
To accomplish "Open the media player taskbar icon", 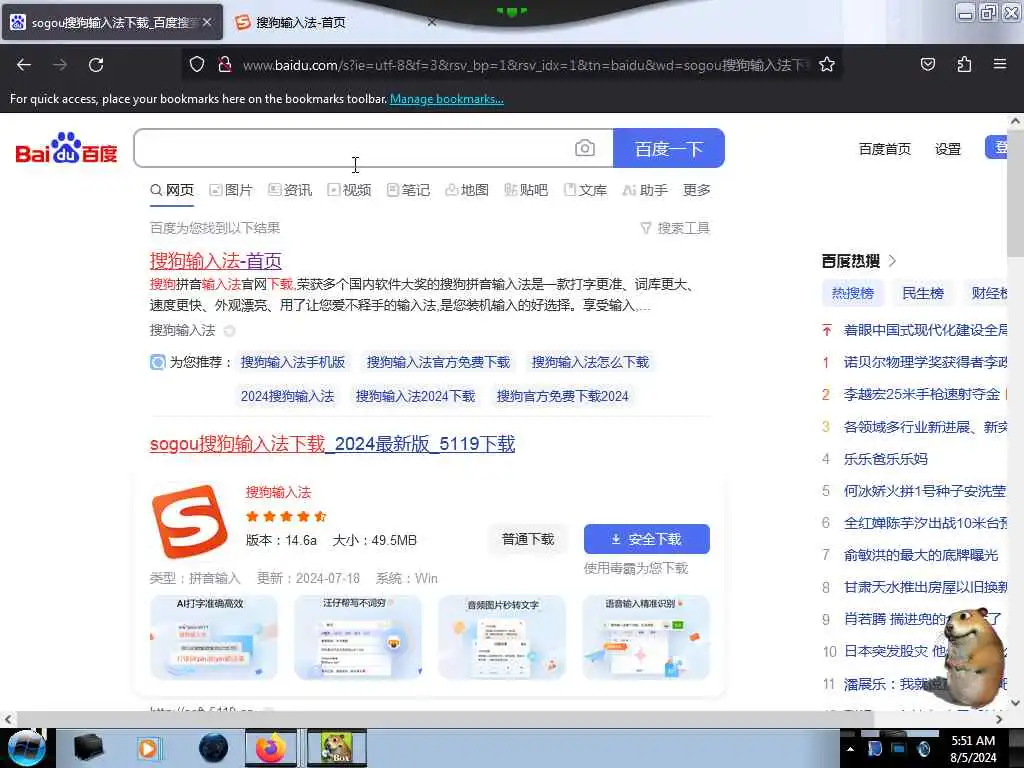I will click(148, 748).
